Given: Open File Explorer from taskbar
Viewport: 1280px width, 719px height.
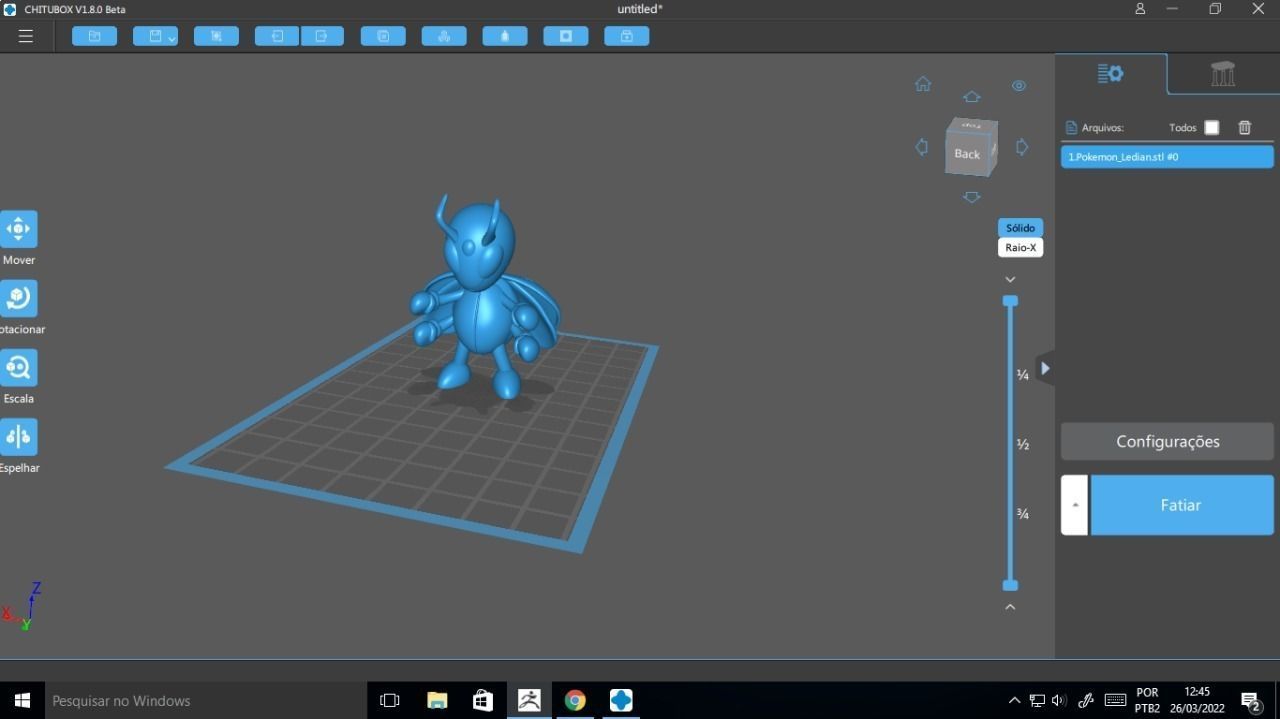Looking at the screenshot, I should pos(437,700).
